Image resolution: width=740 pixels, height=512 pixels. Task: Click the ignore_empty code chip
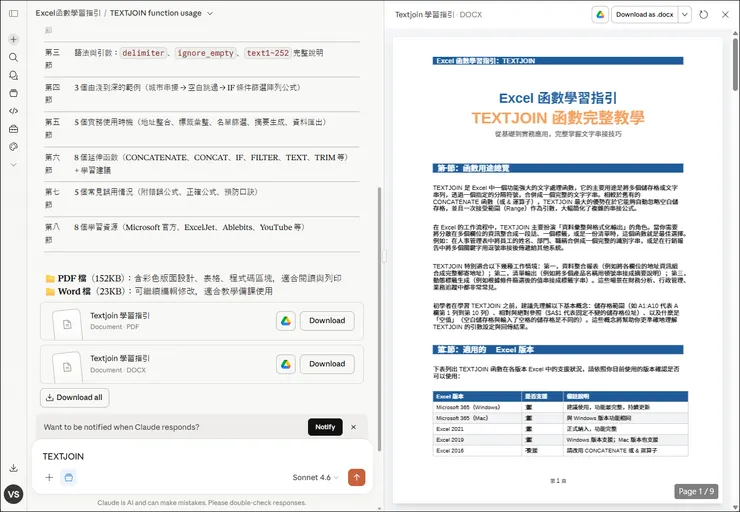pyautogui.click(x=205, y=53)
